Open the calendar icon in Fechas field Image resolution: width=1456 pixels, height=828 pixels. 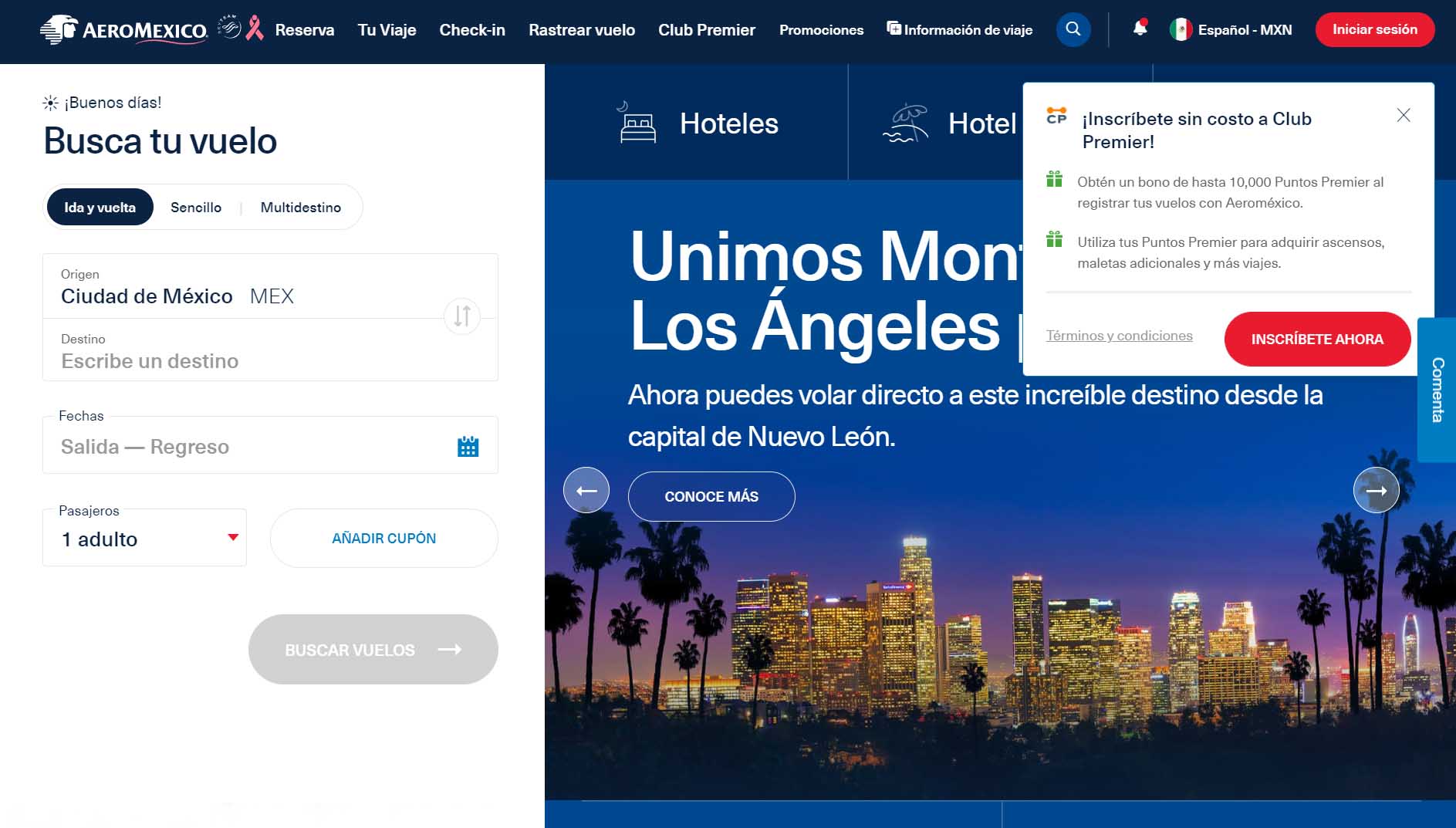click(x=468, y=446)
